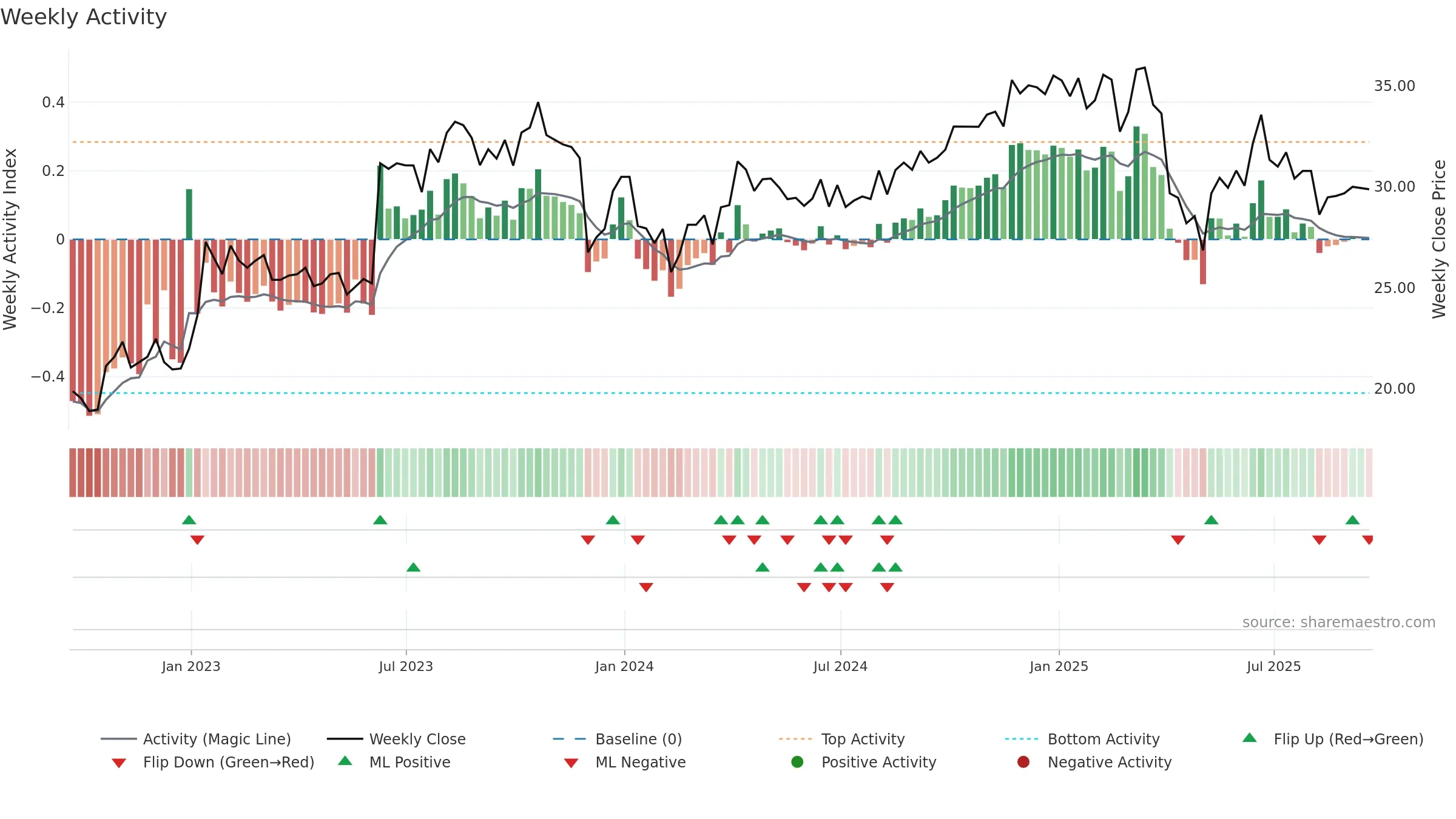Click the Activity (Magic Line) legend line sample

coord(119,739)
